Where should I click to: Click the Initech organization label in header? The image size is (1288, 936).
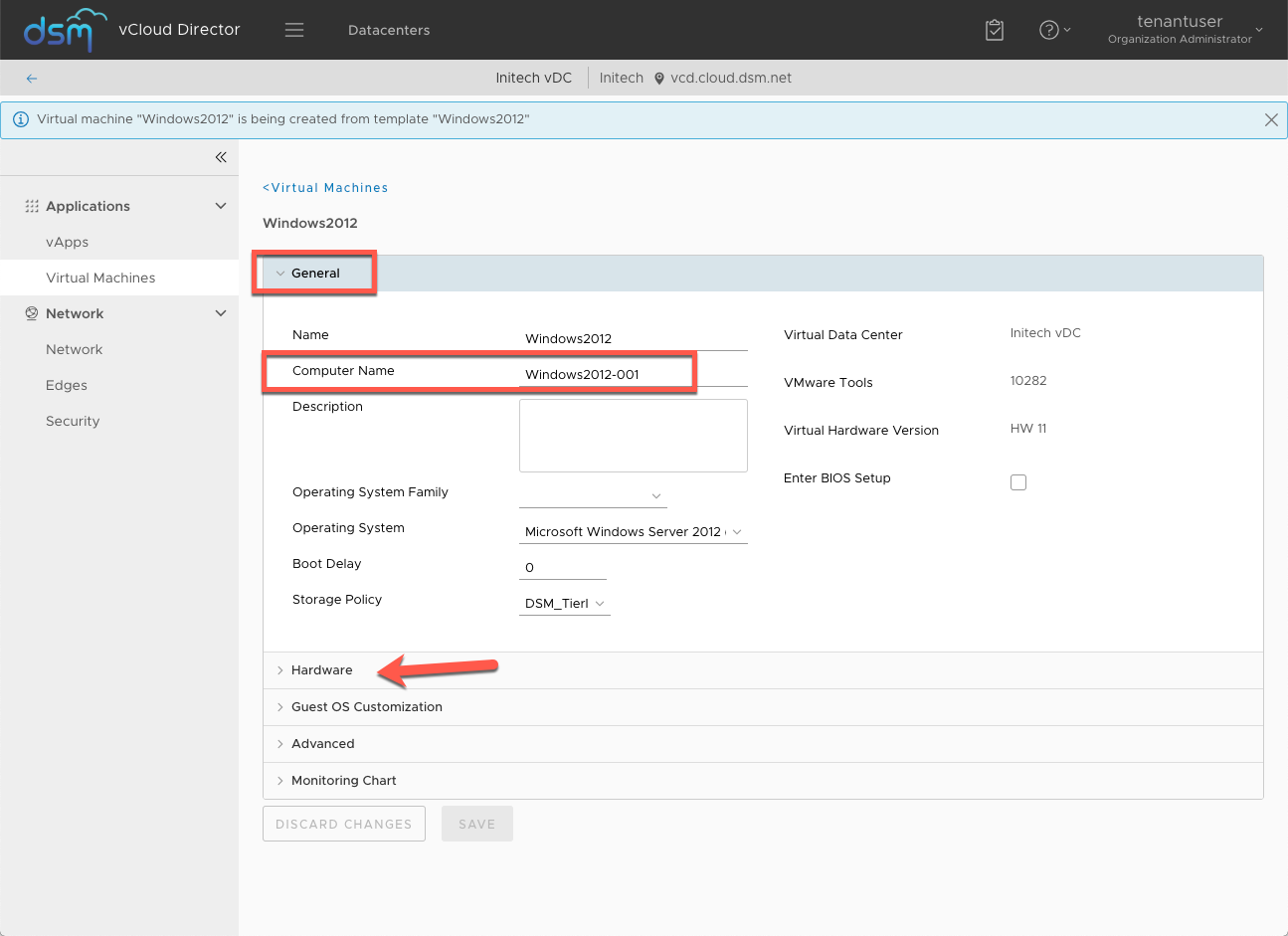[622, 78]
